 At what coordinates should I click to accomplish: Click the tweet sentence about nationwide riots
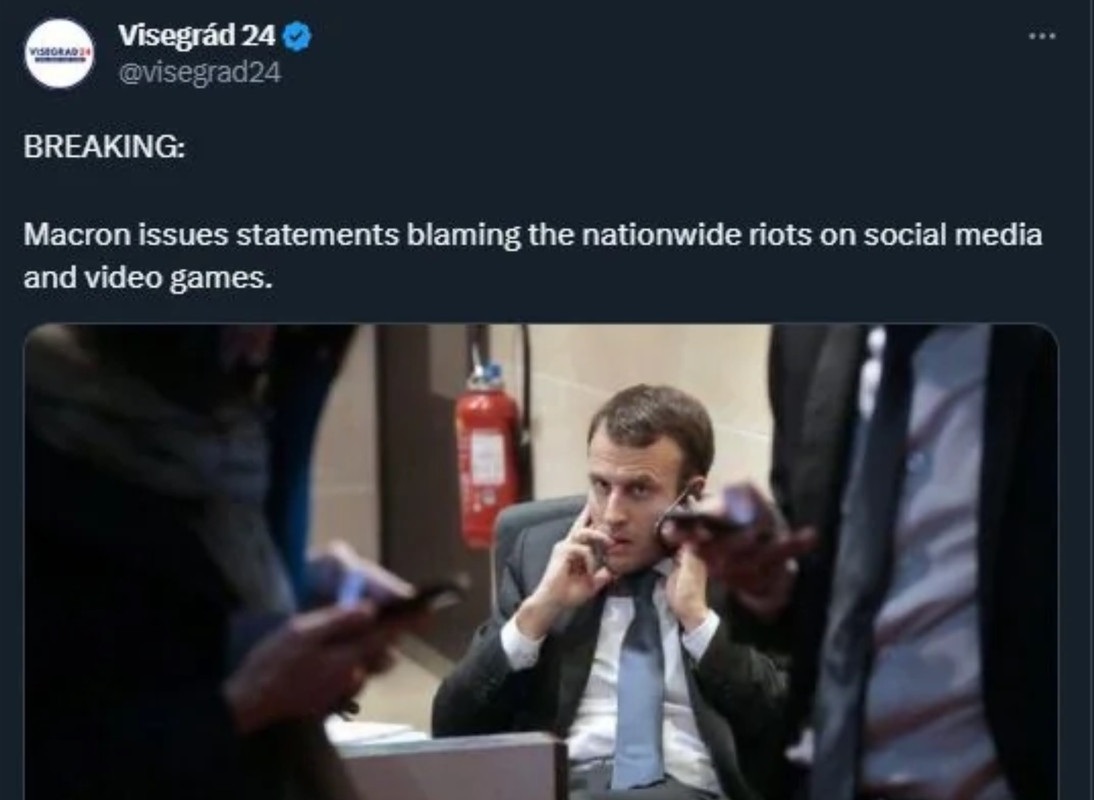pos(533,256)
